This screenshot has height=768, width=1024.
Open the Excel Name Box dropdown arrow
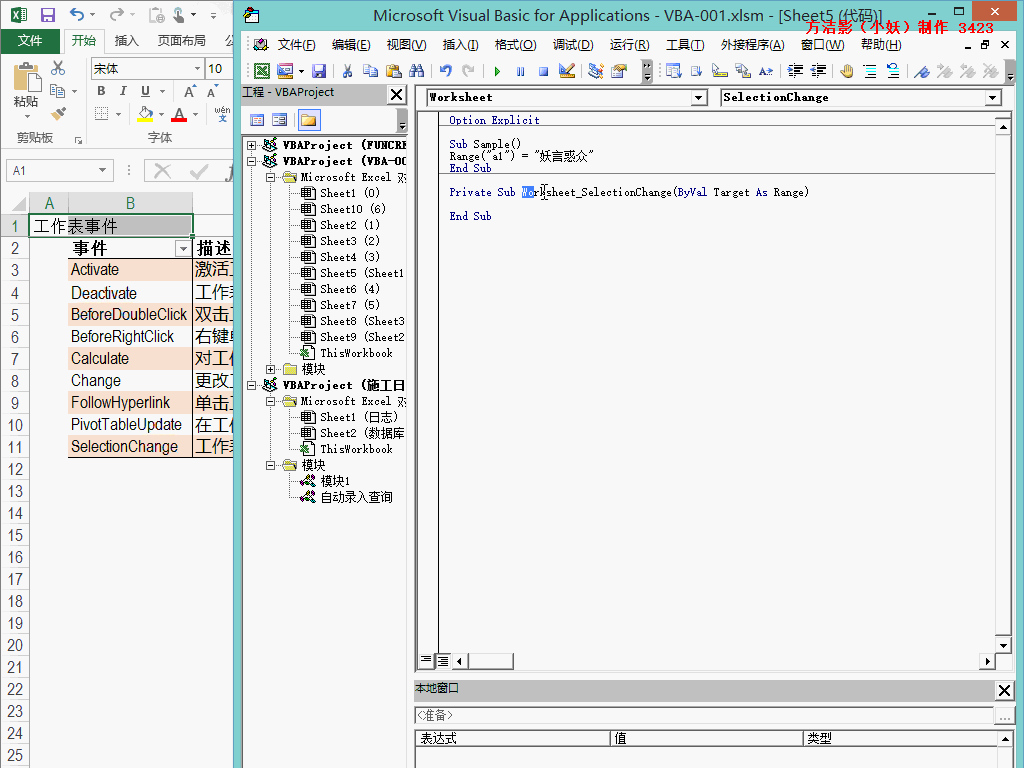coord(103,170)
